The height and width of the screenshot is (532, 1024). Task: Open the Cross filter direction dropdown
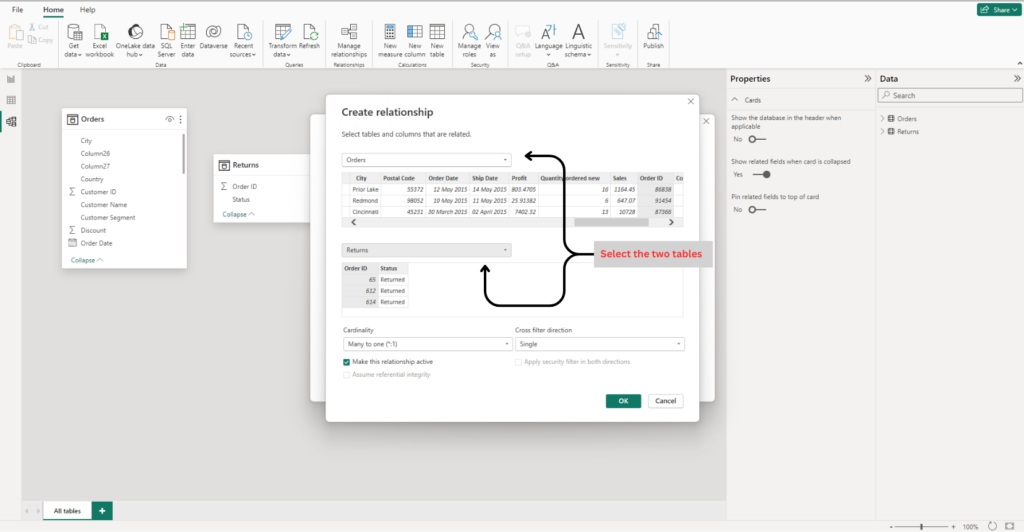(600, 344)
